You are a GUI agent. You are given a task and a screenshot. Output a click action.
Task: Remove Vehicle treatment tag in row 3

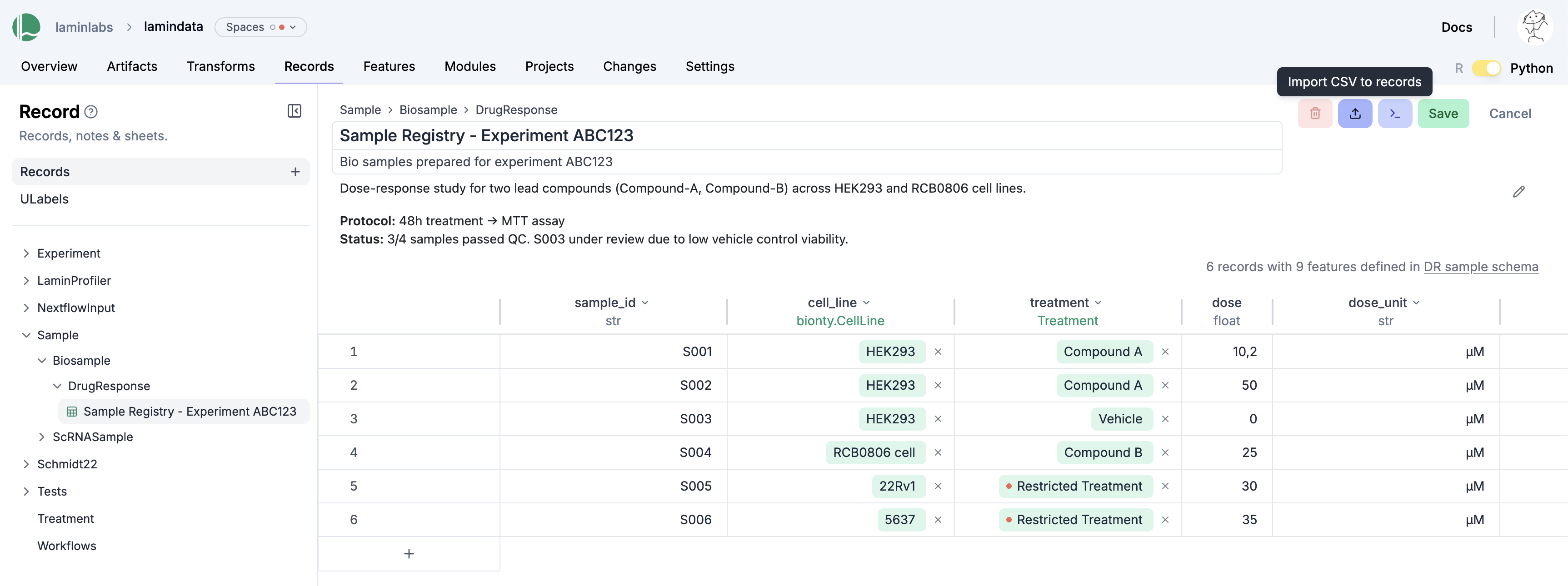point(1164,419)
